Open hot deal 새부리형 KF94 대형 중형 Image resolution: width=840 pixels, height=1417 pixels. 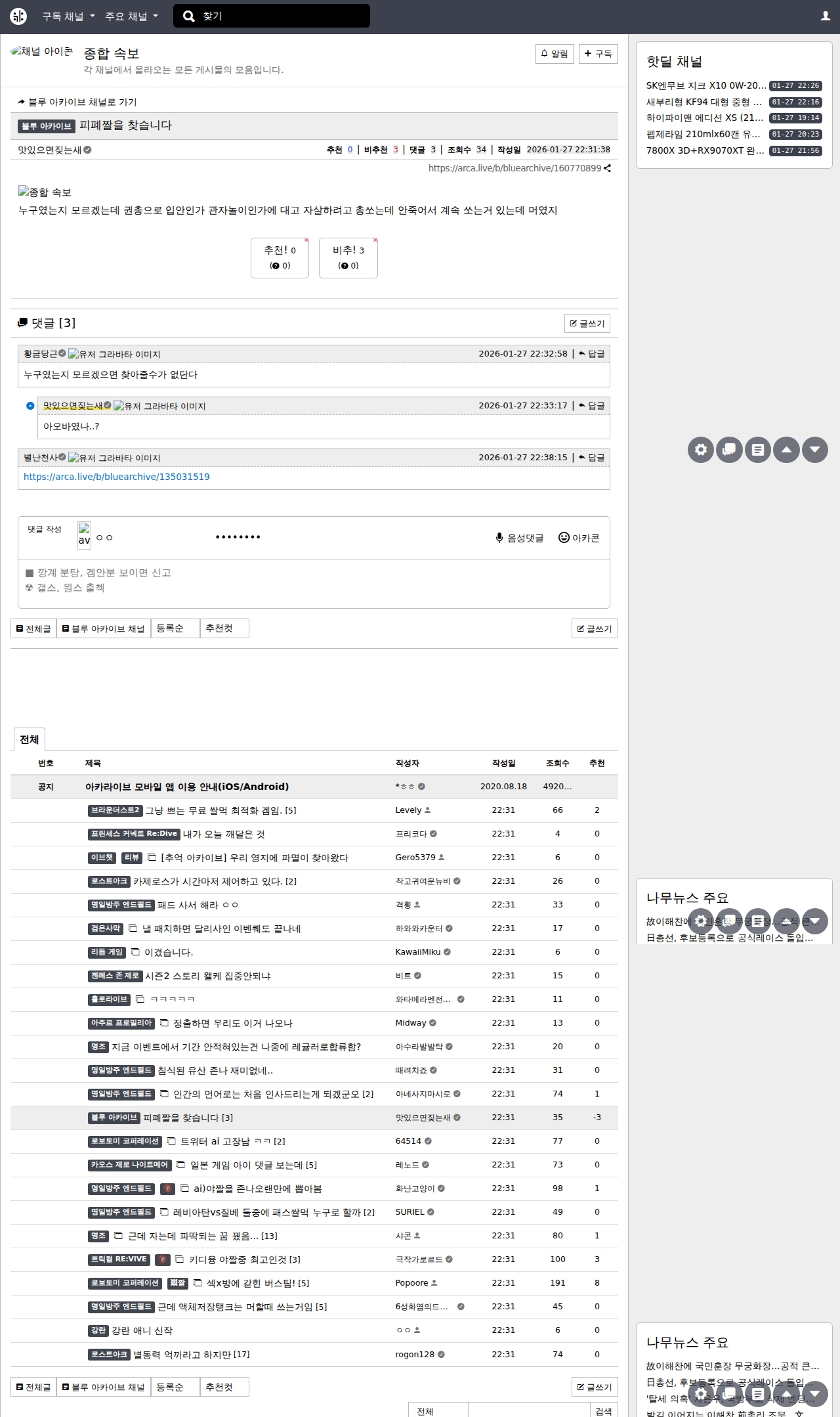pyautogui.click(x=704, y=102)
